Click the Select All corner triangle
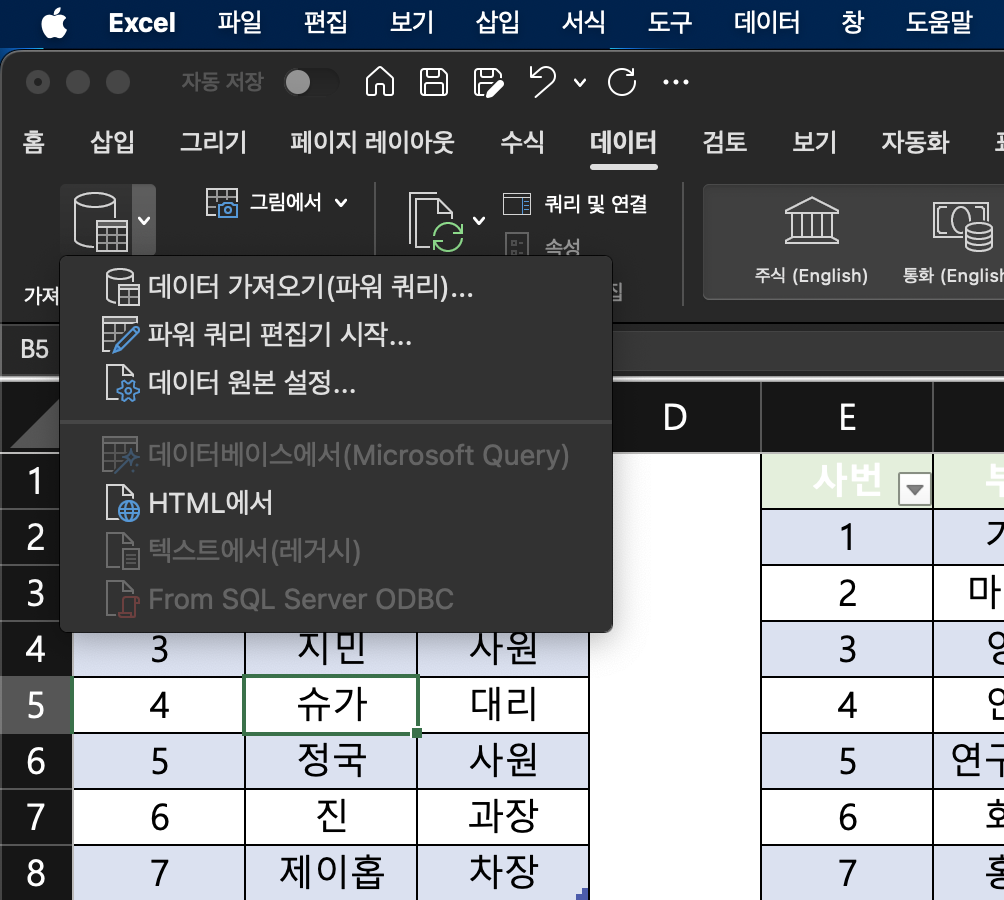1004x900 pixels. [x=37, y=425]
